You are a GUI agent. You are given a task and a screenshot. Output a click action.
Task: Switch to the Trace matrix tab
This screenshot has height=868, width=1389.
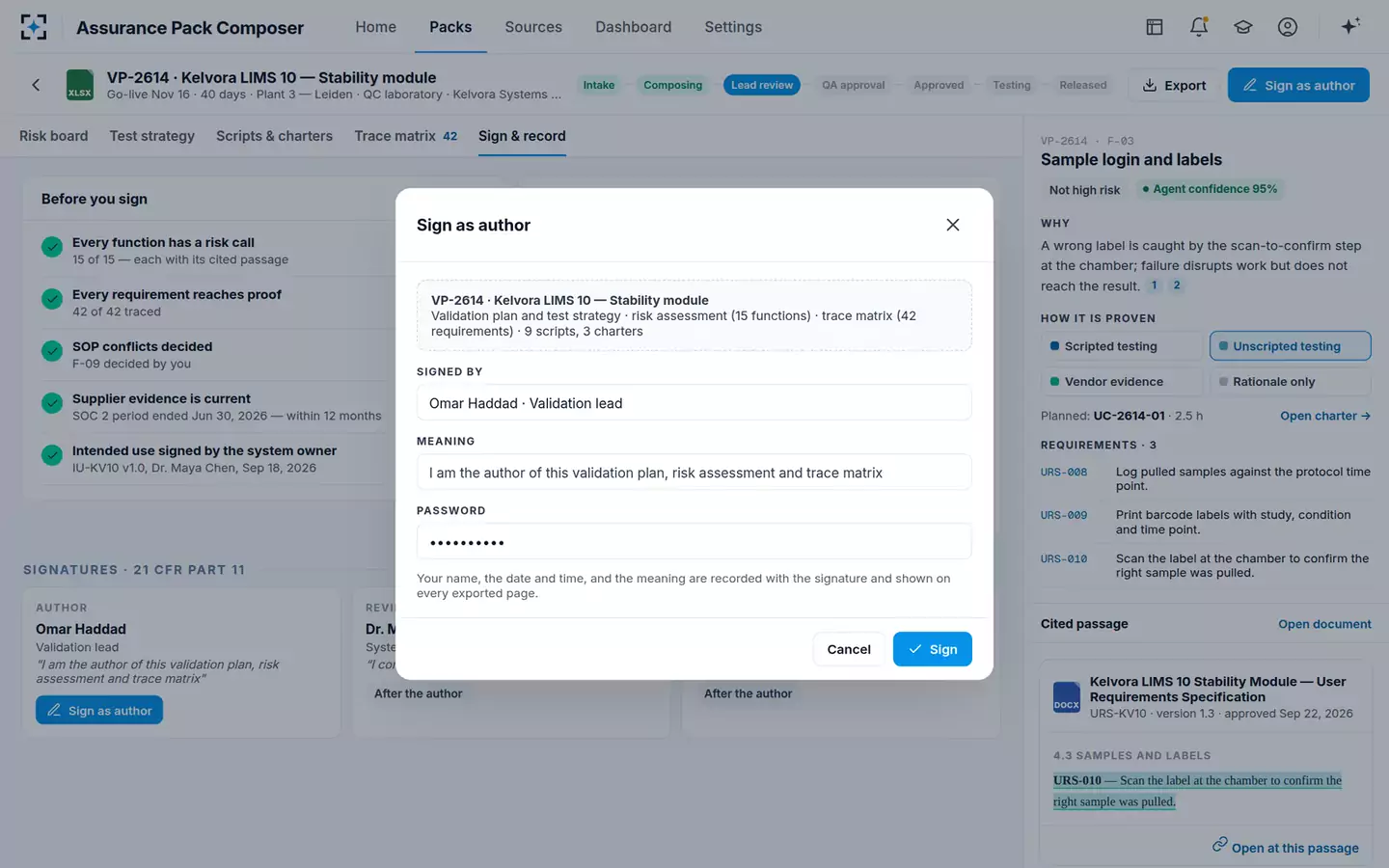point(405,136)
